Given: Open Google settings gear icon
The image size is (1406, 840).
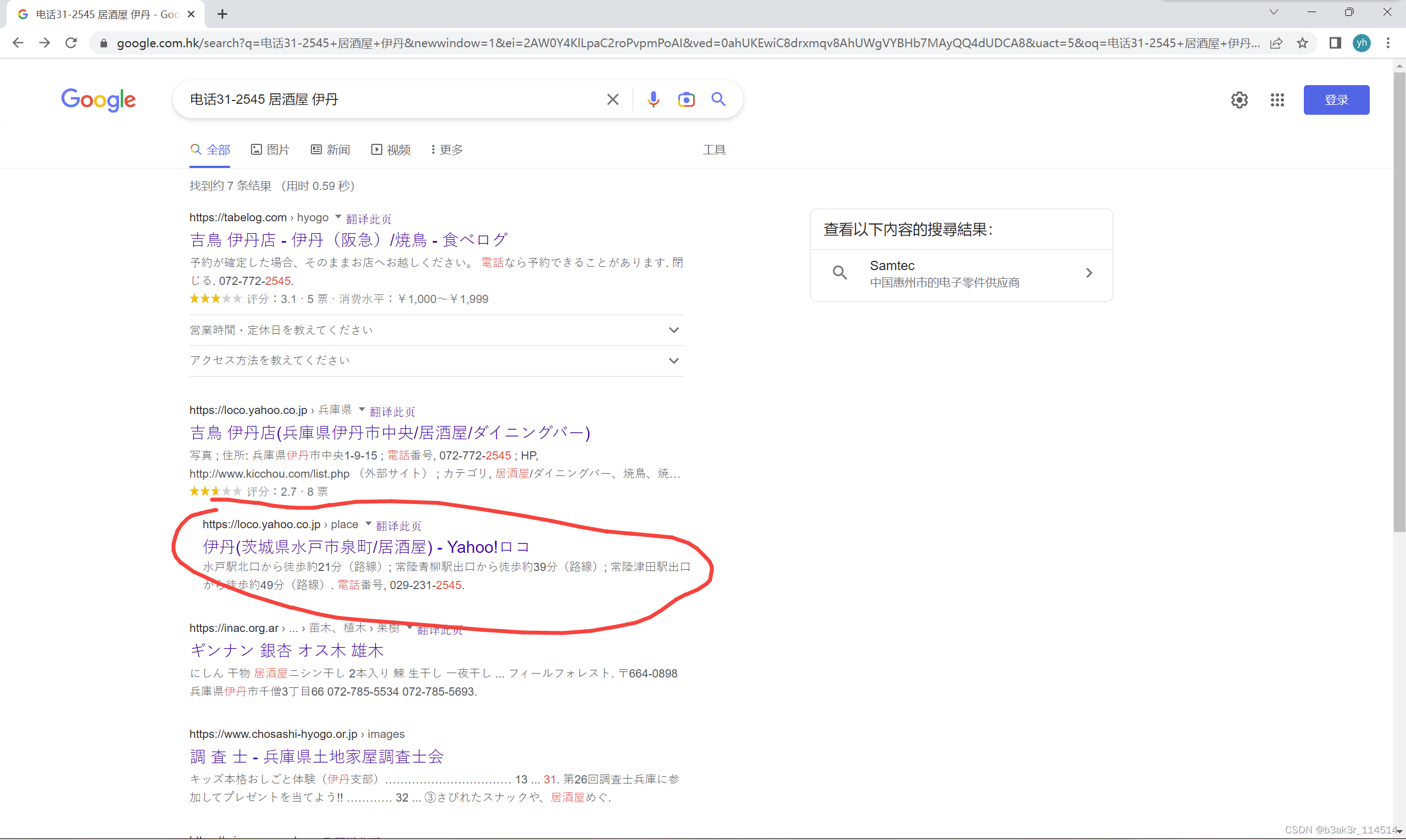Looking at the screenshot, I should [1239, 100].
